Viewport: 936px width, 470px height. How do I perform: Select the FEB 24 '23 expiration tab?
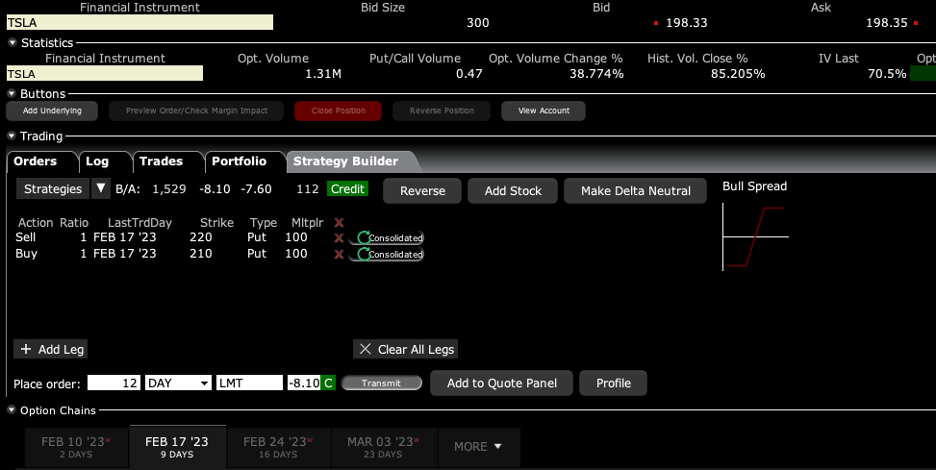pos(278,447)
